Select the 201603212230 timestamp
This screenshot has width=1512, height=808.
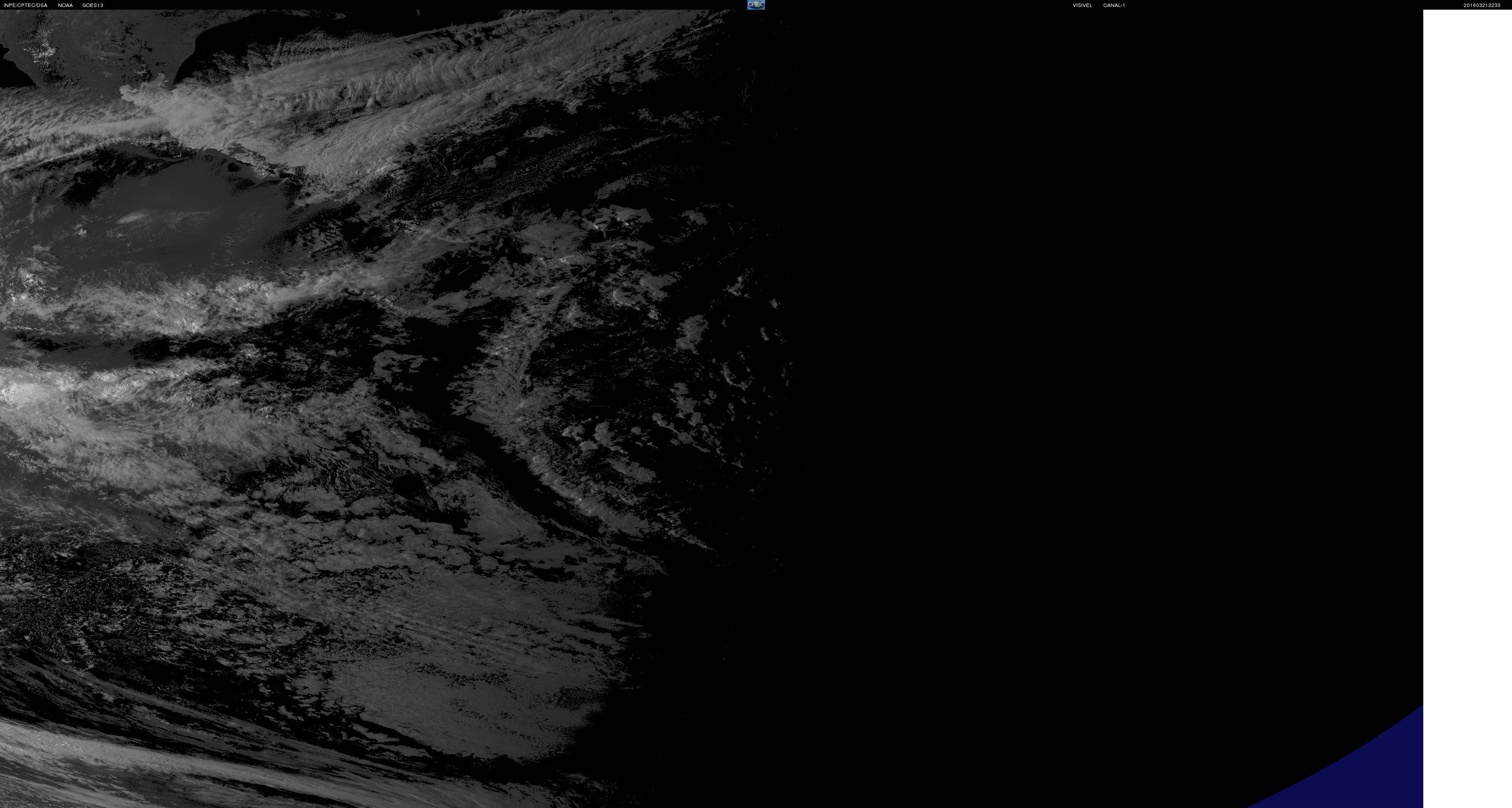tap(1481, 5)
